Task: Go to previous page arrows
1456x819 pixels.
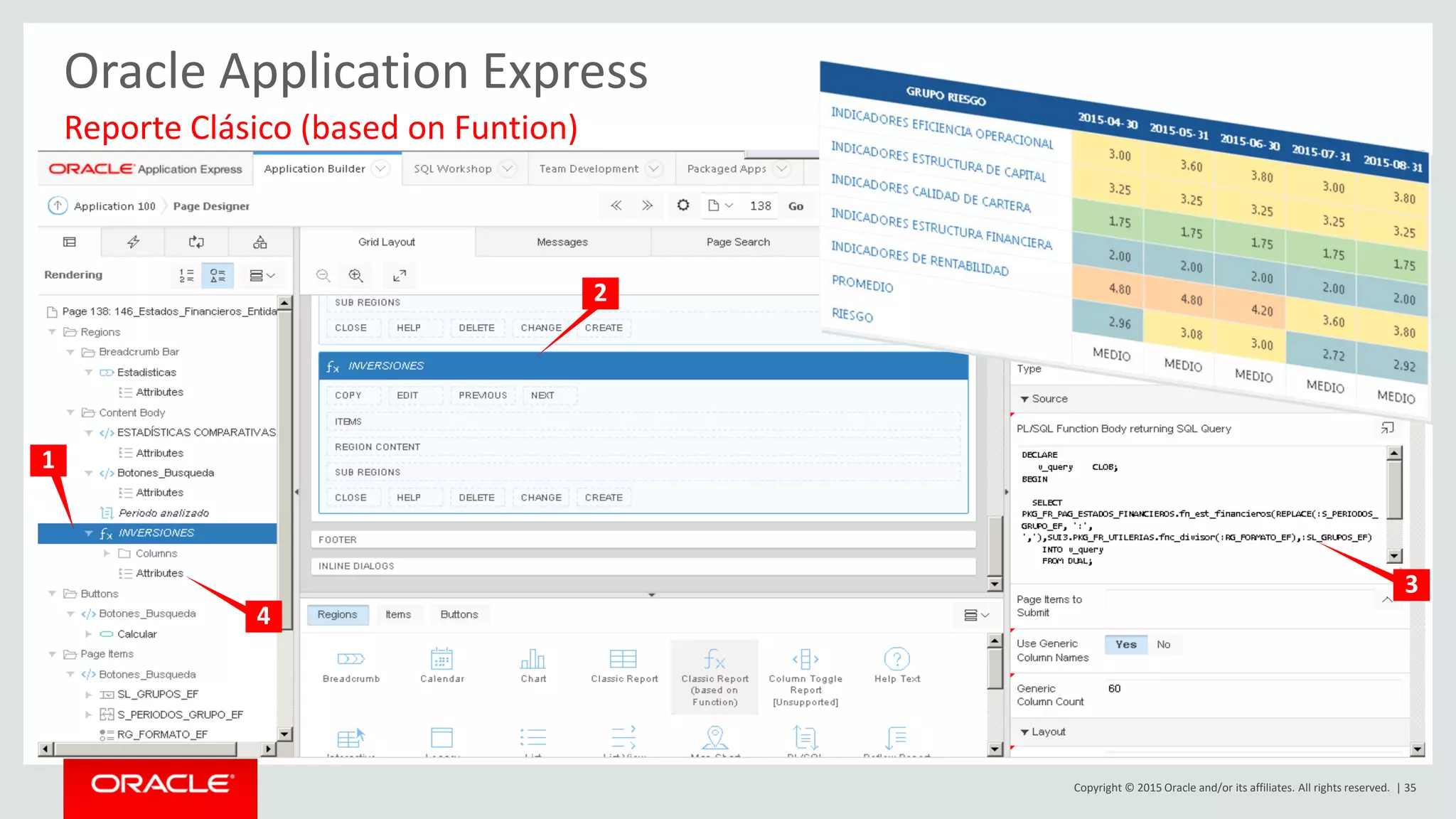Action: [x=616, y=205]
